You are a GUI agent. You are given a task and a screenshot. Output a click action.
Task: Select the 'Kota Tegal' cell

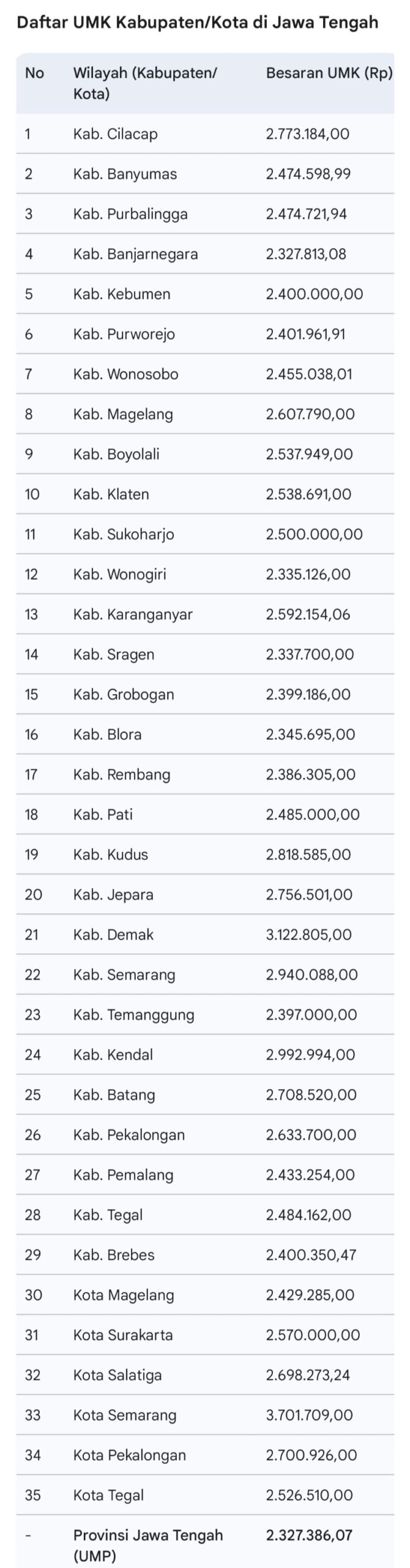tap(108, 1495)
